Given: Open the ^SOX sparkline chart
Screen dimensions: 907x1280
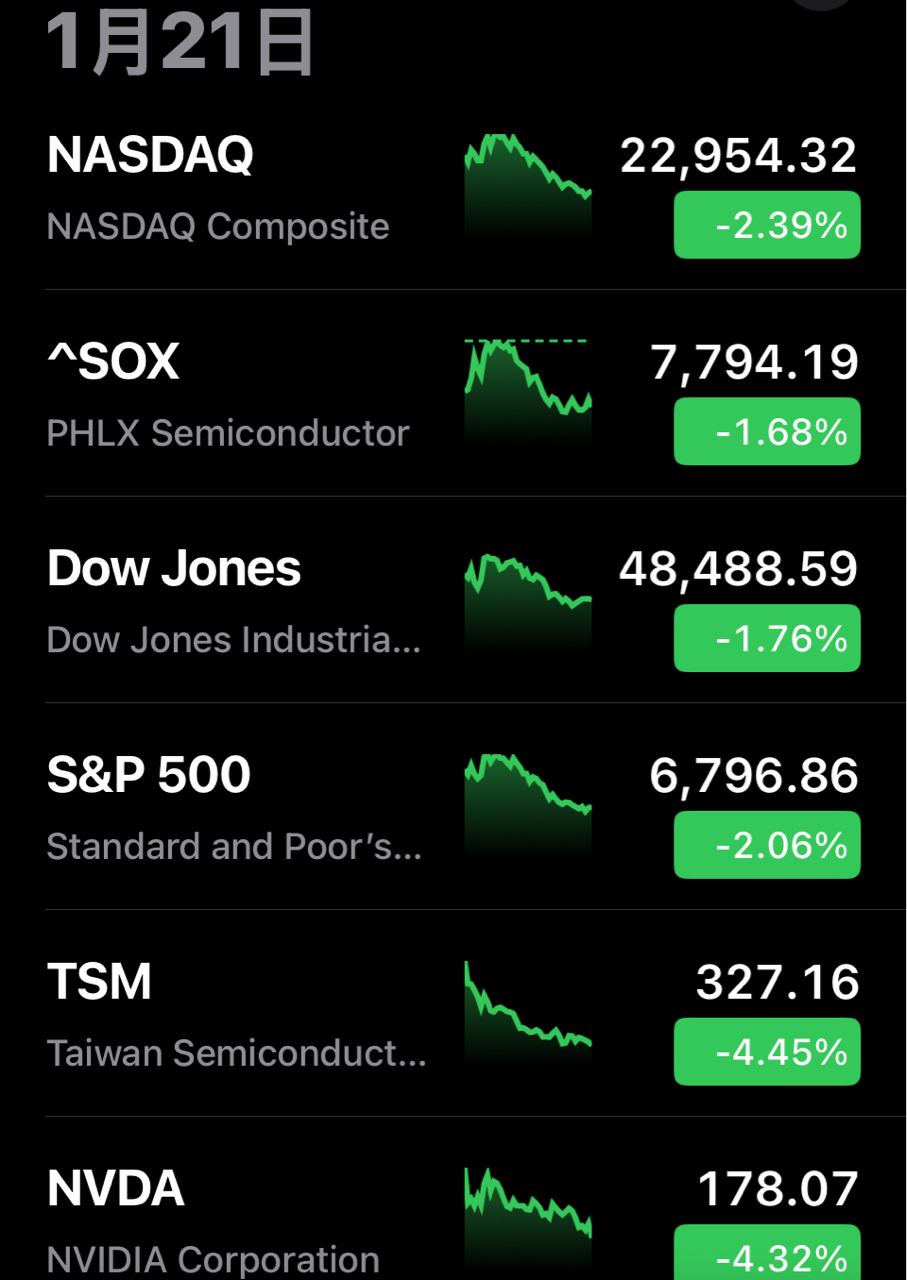Looking at the screenshot, I should click(528, 392).
